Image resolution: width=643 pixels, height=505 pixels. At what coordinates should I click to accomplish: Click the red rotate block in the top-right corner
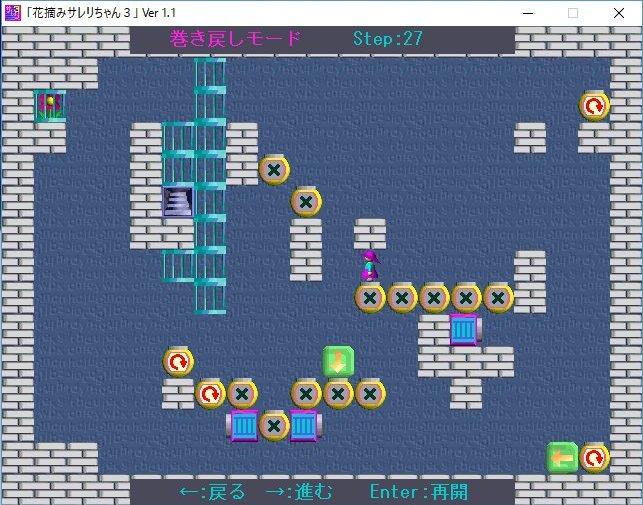pos(594,105)
